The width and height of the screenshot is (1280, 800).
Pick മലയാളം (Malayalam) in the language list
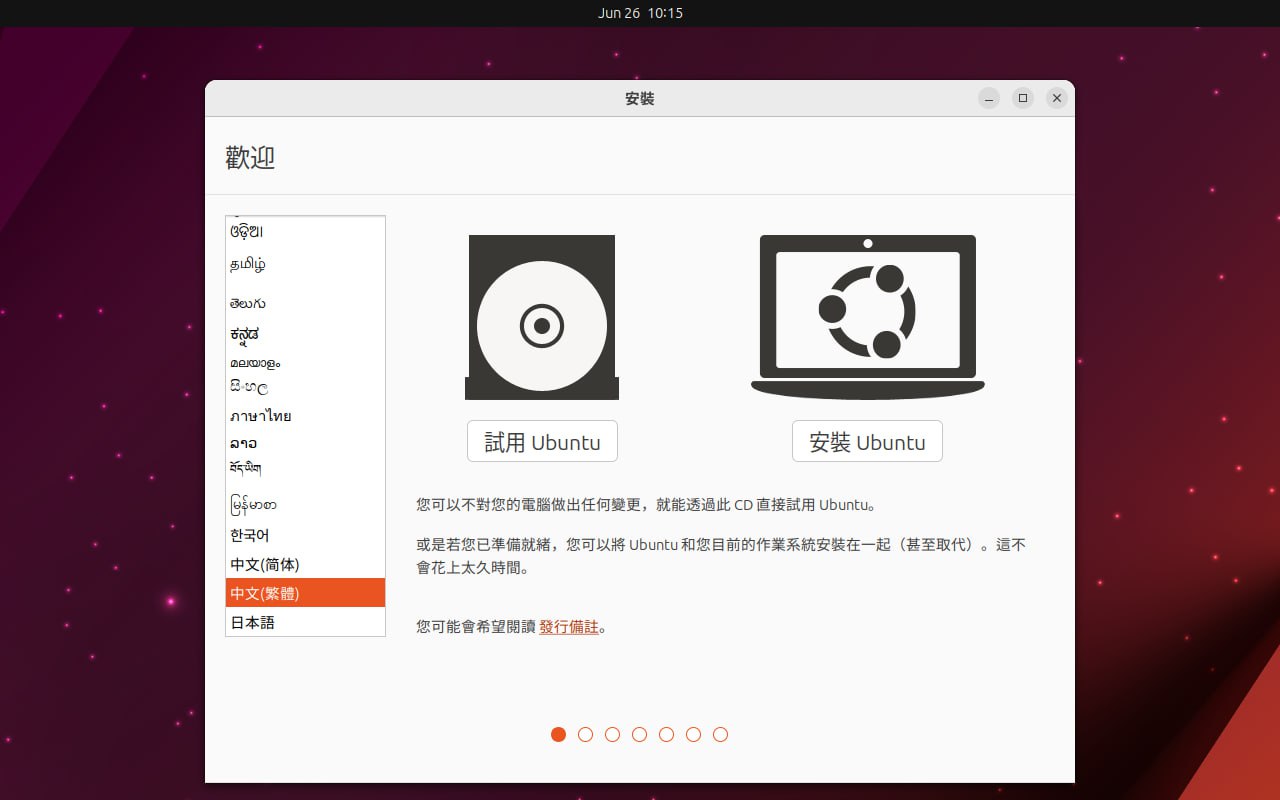pos(305,362)
